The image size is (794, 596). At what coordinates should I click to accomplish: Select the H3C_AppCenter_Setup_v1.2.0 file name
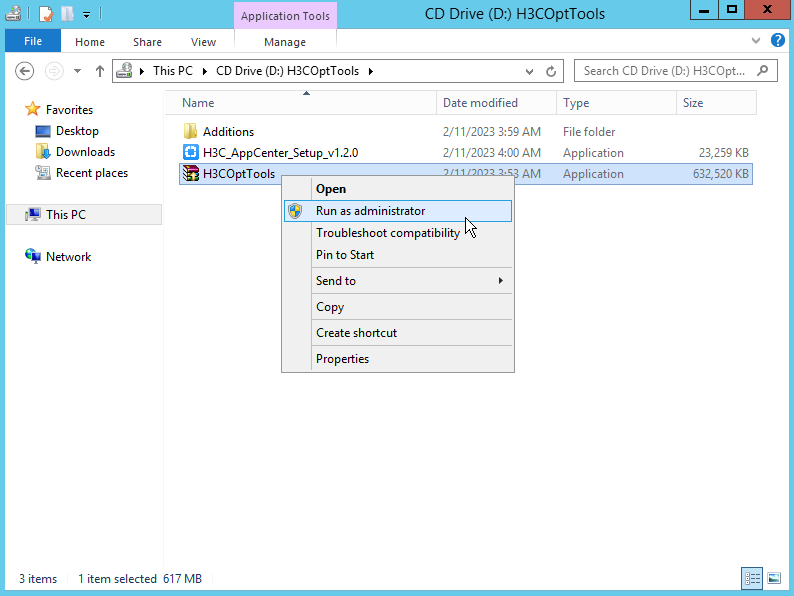(x=280, y=153)
